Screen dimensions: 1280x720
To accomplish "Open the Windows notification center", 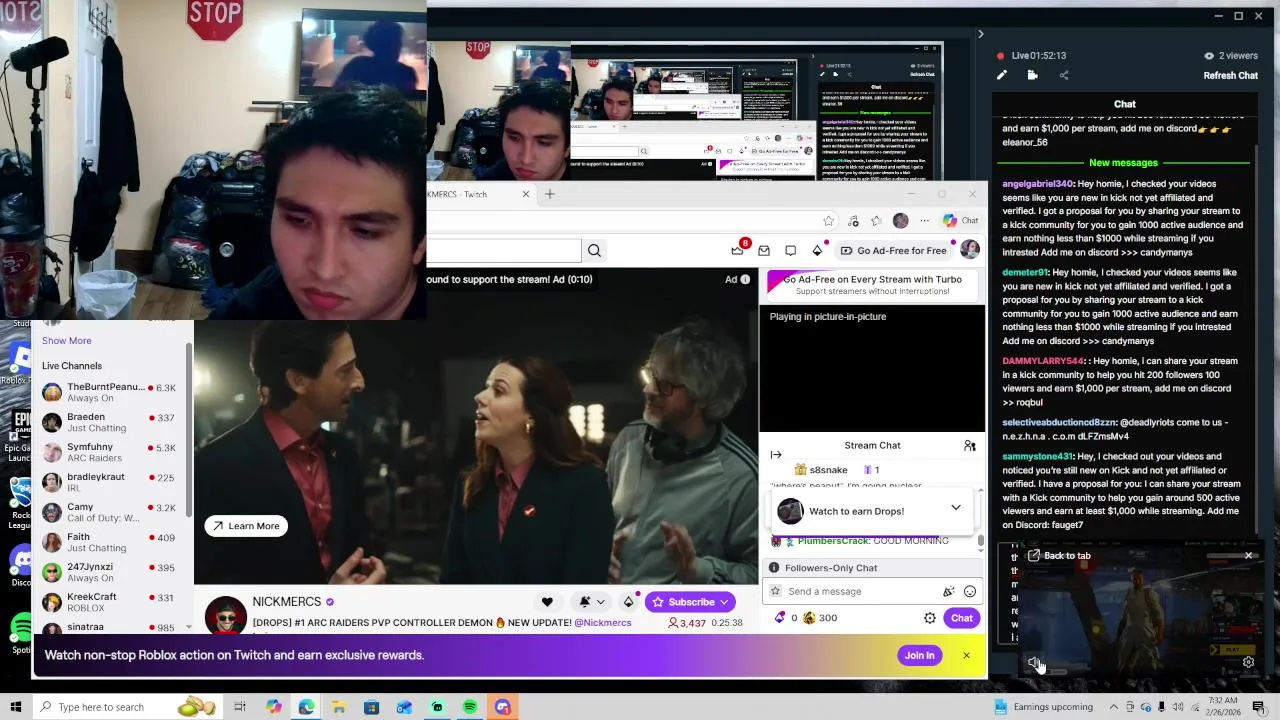I will tap(1258, 707).
